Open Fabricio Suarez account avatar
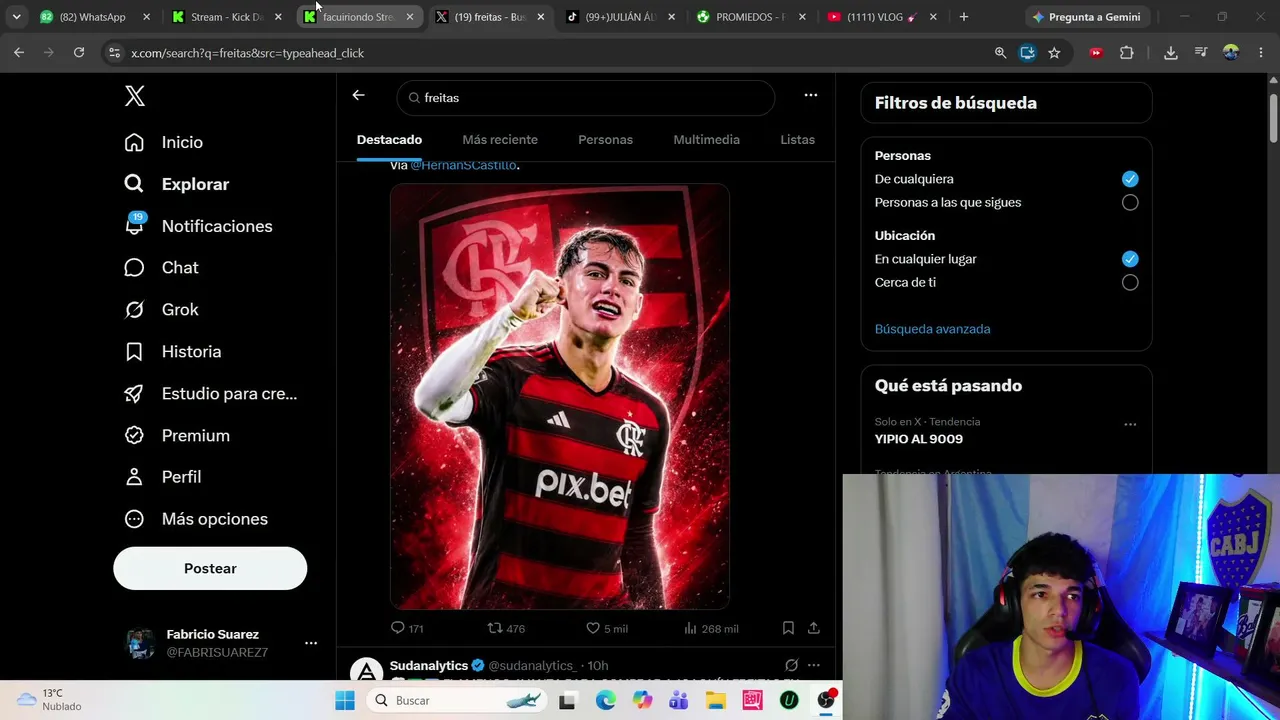1280x720 pixels. 141,643
